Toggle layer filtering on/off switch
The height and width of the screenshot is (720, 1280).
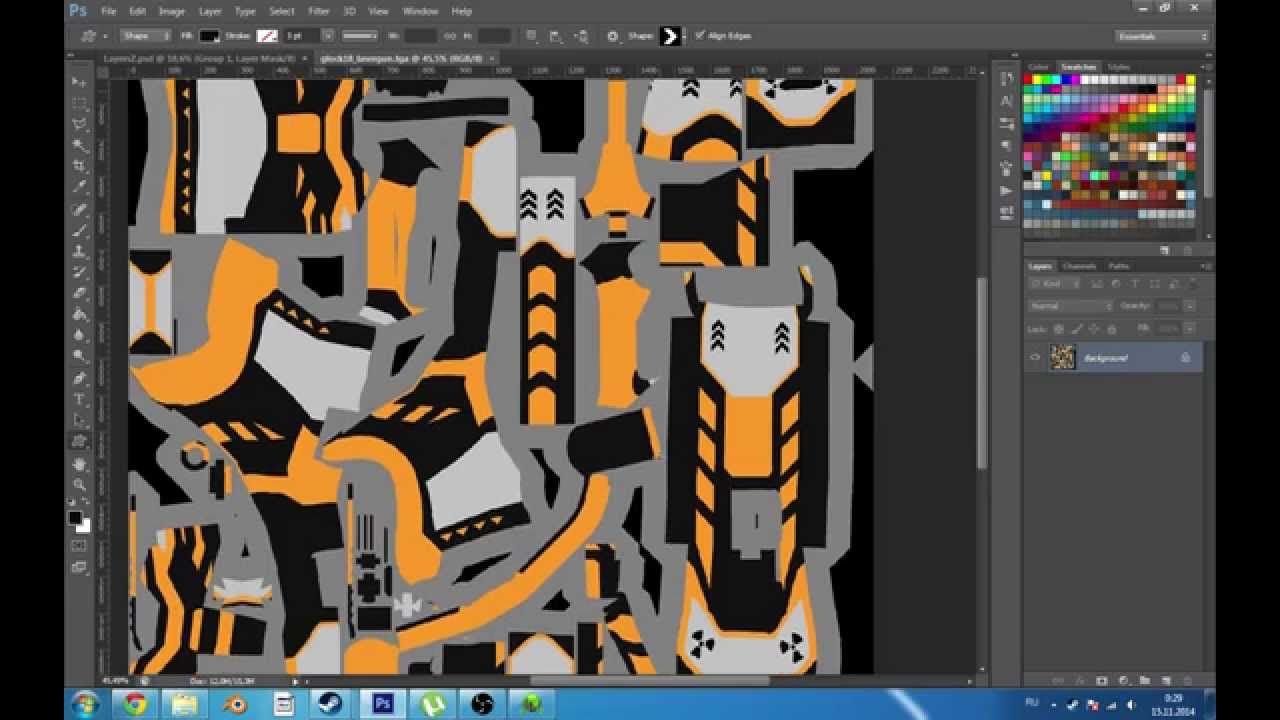click(1191, 285)
